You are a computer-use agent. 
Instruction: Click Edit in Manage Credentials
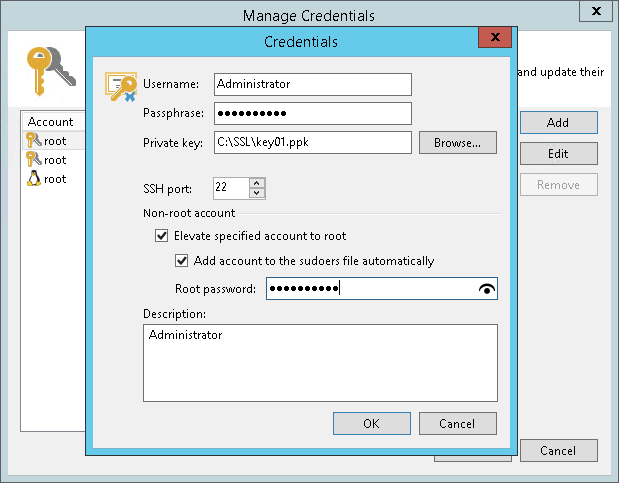point(558,154)
